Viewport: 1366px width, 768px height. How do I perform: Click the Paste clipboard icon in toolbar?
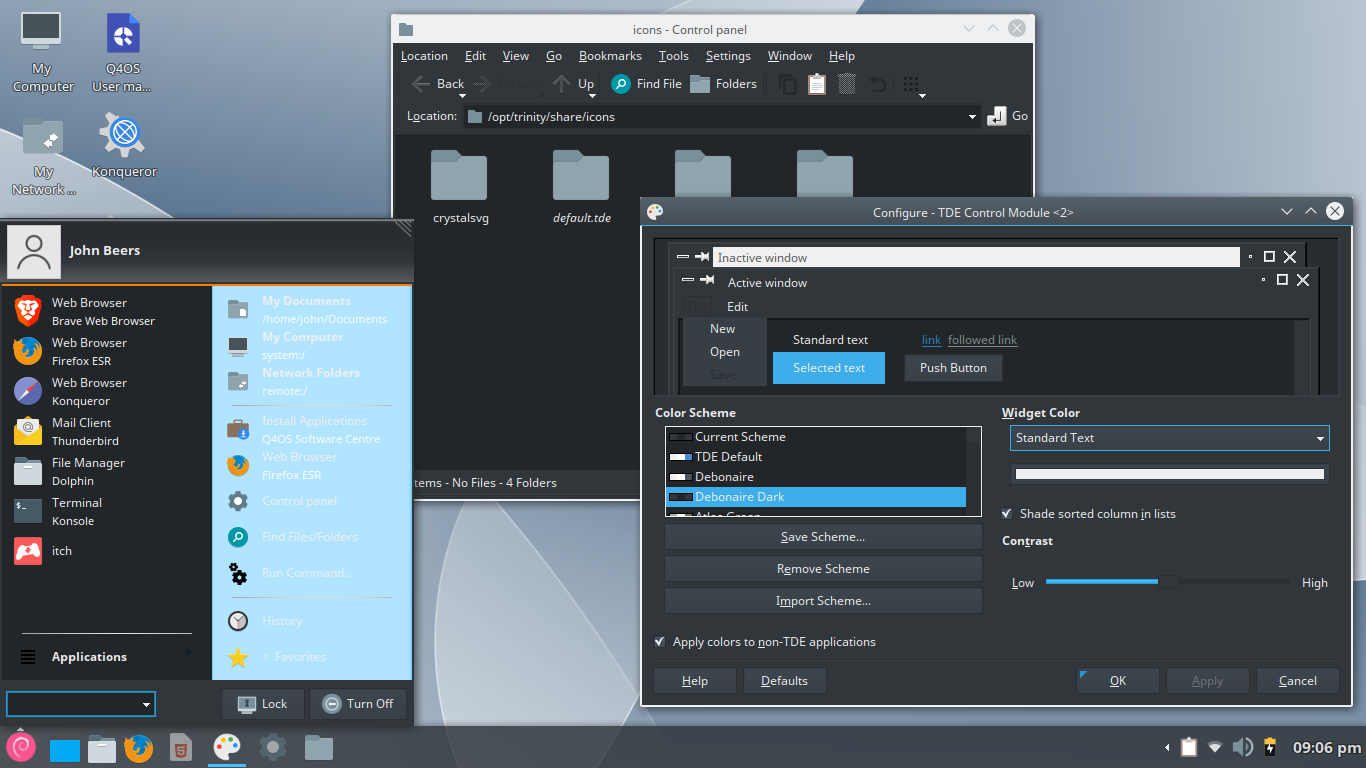tap(817, 85)
